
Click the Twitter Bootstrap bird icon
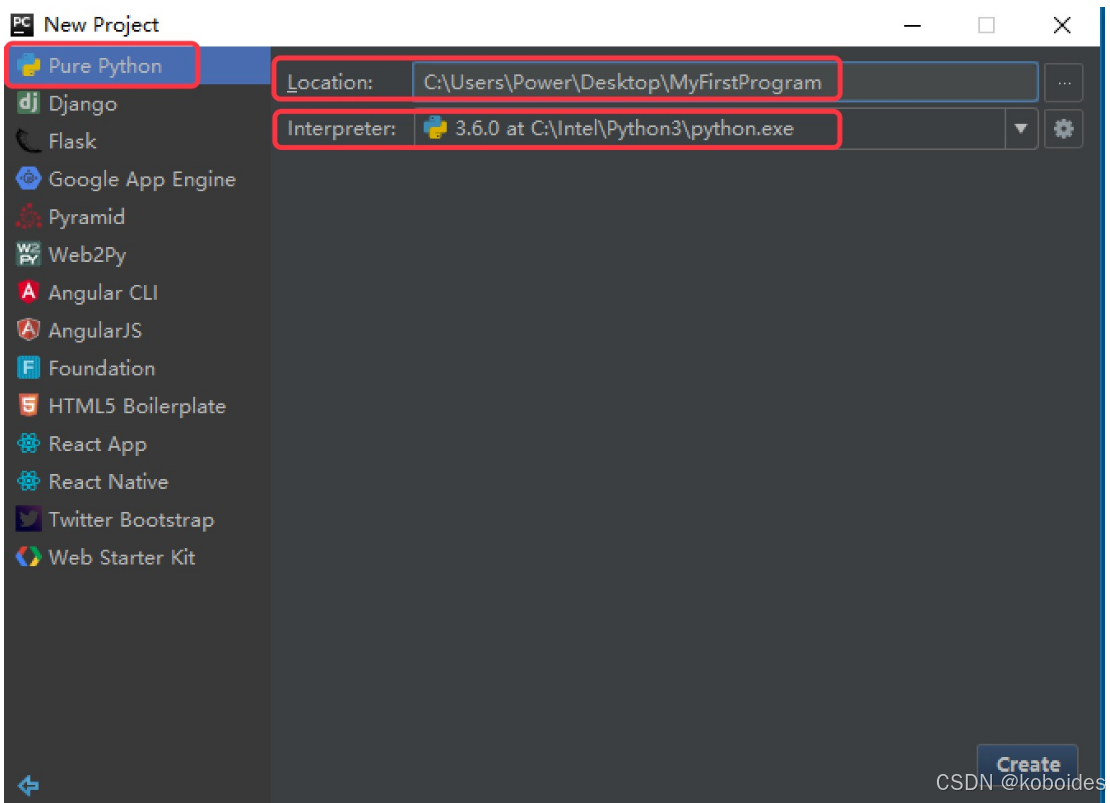click(x=28, y=519)
